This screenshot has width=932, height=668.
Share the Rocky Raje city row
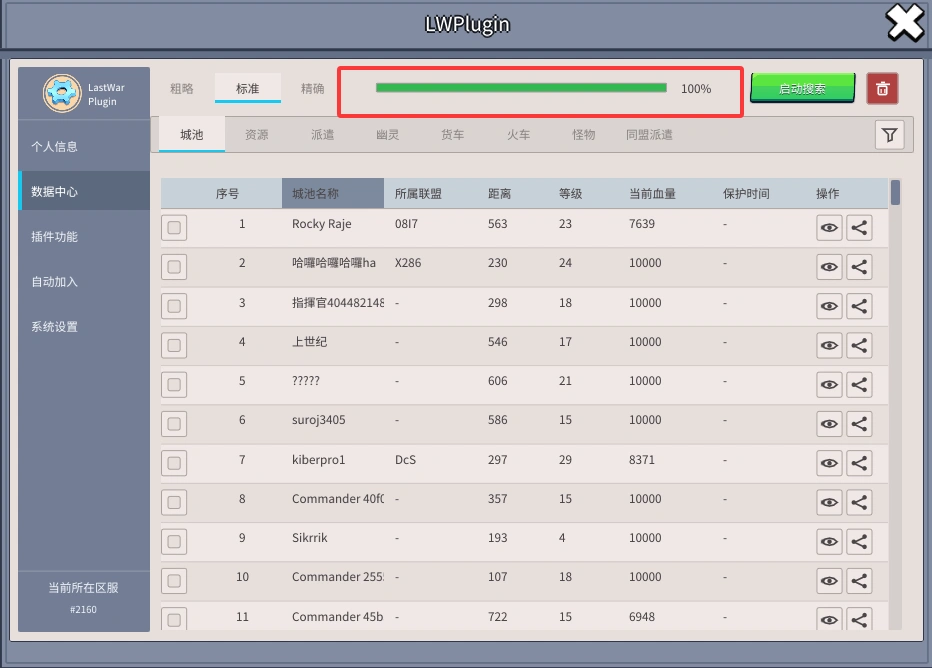pyautogui.click(x=859, y=228)
